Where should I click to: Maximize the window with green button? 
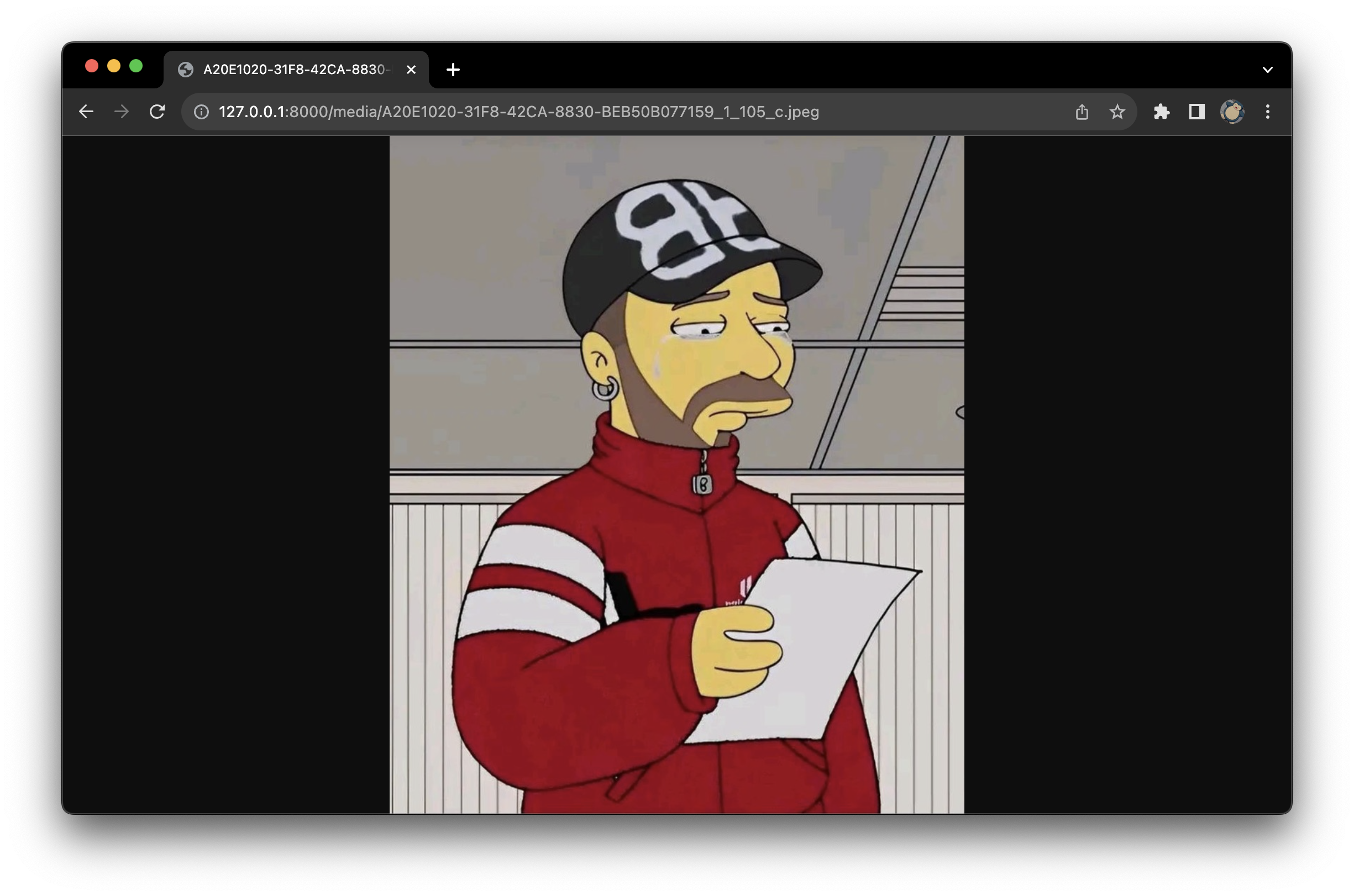tap(136, 66)
